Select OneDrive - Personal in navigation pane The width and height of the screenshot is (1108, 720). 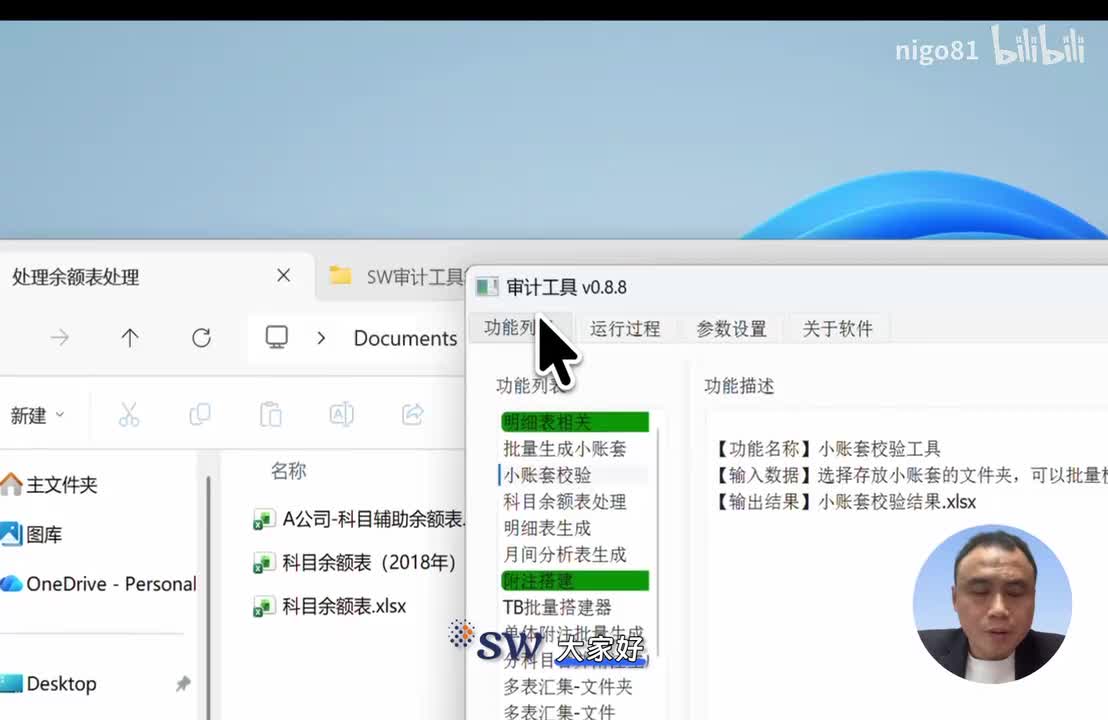98,584
